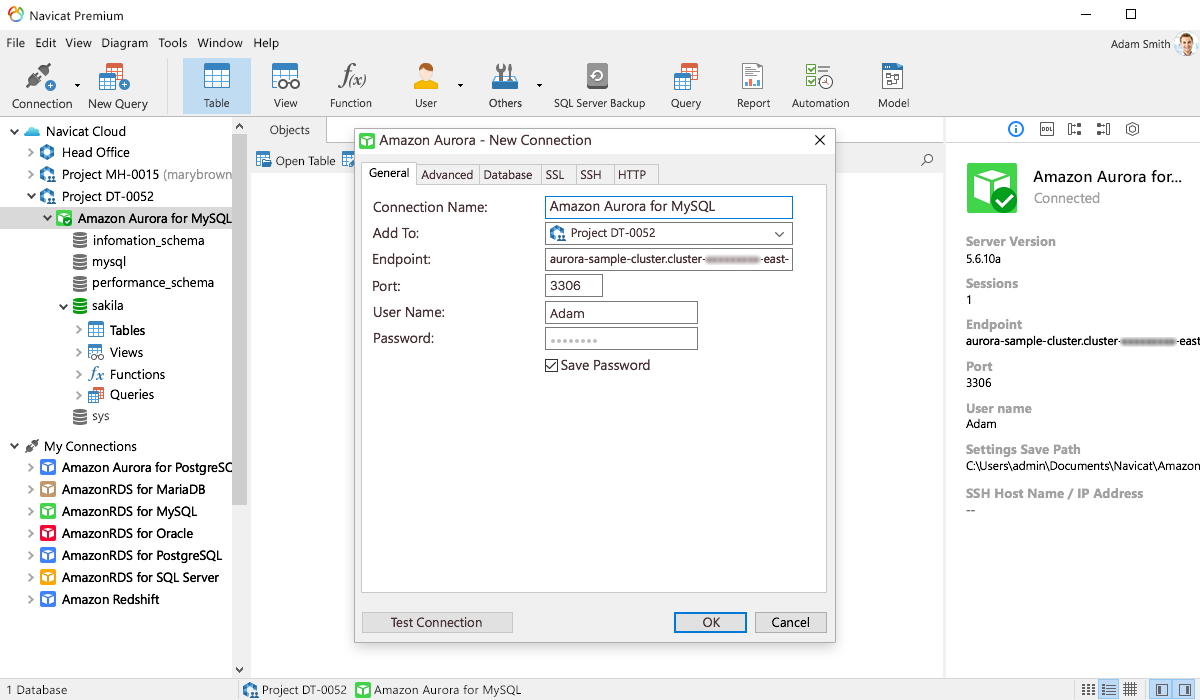Viewport: 1200px width, 700px height.
Task: Click the User toolbar icon
Action: 426,78
